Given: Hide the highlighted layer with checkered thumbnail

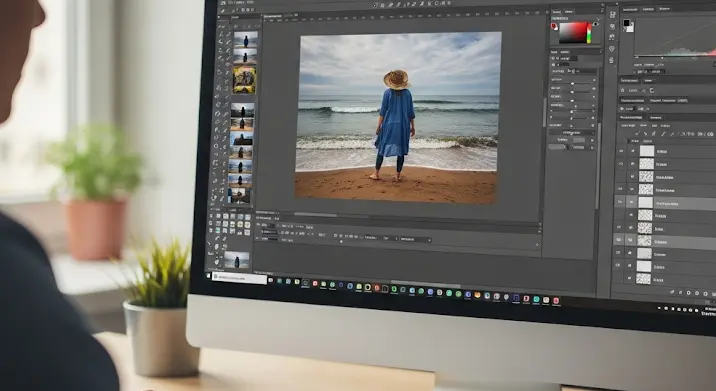Looking at the screenshot, I should point(619,239).
